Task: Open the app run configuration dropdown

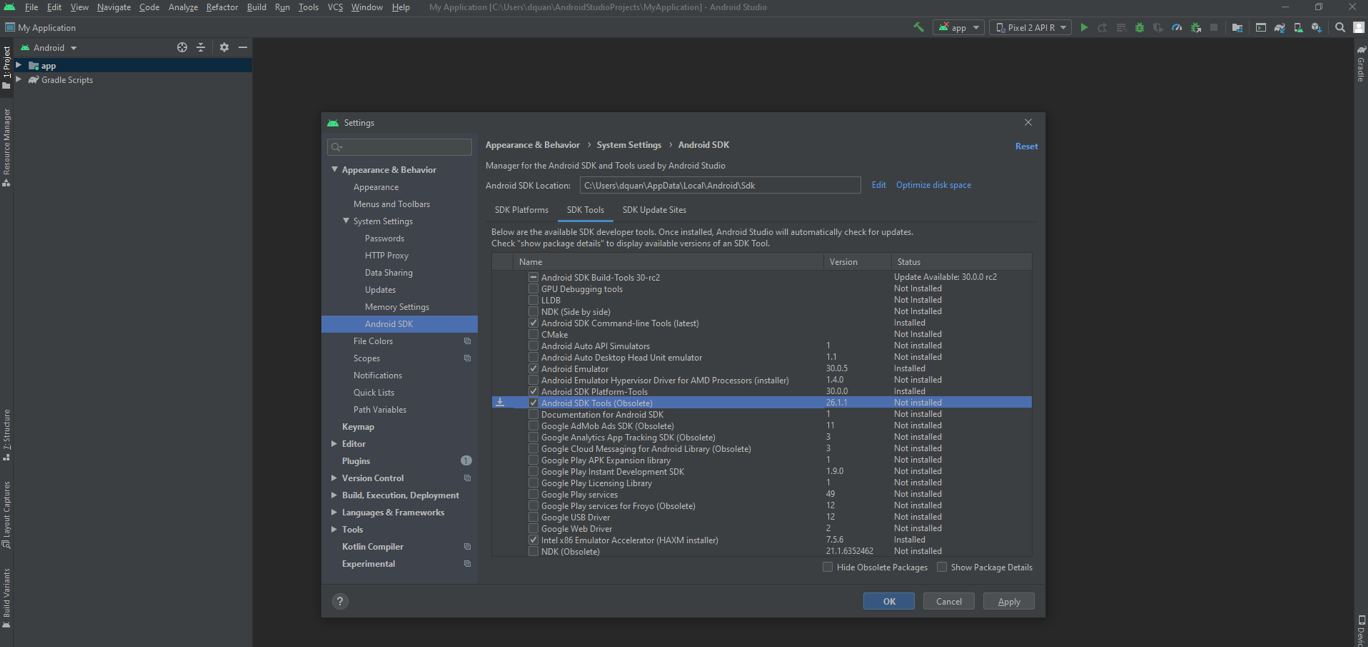Action: (x=959, y=28)
